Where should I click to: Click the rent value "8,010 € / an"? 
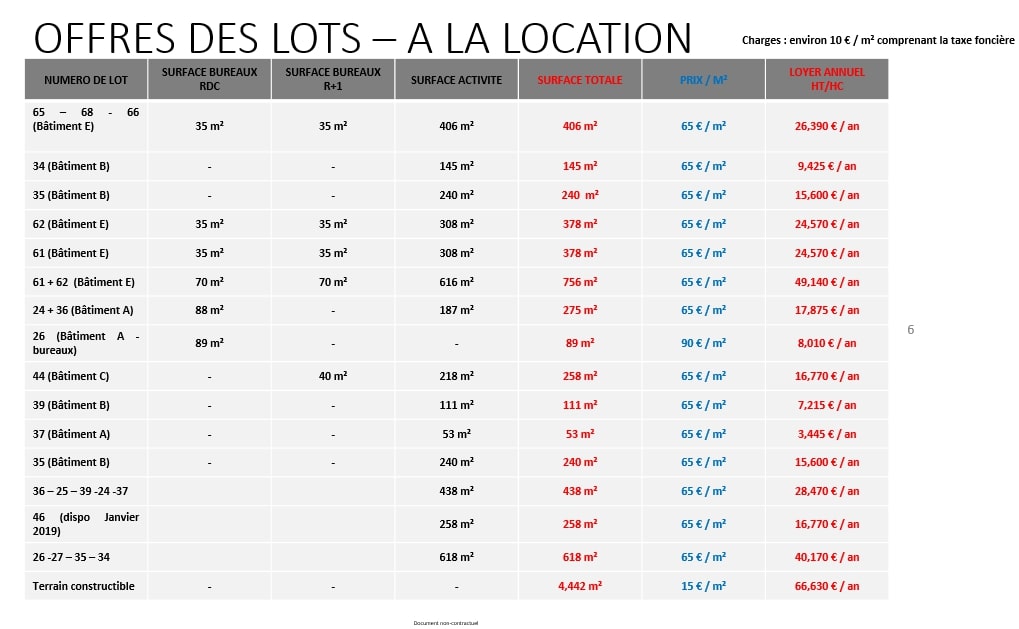827,343
